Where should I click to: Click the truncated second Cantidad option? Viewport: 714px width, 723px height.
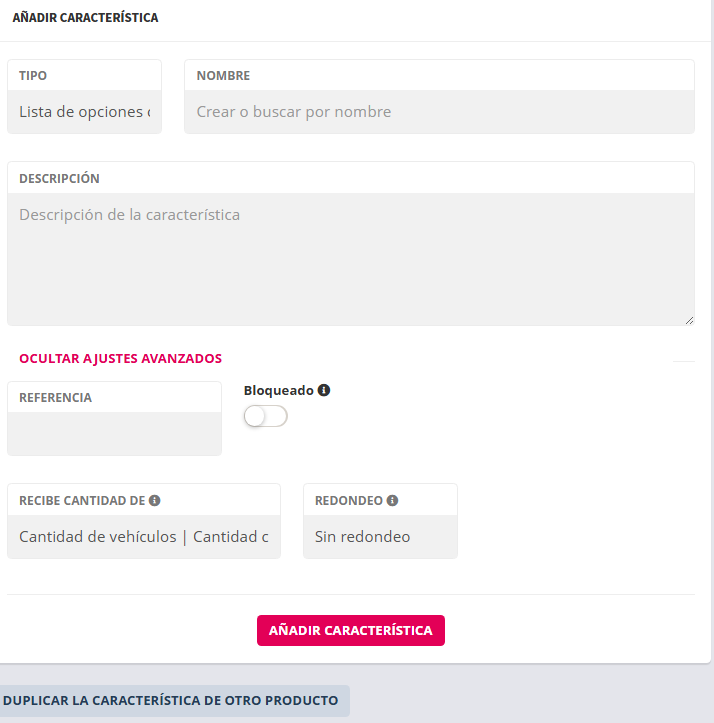[x=230, y=537]
